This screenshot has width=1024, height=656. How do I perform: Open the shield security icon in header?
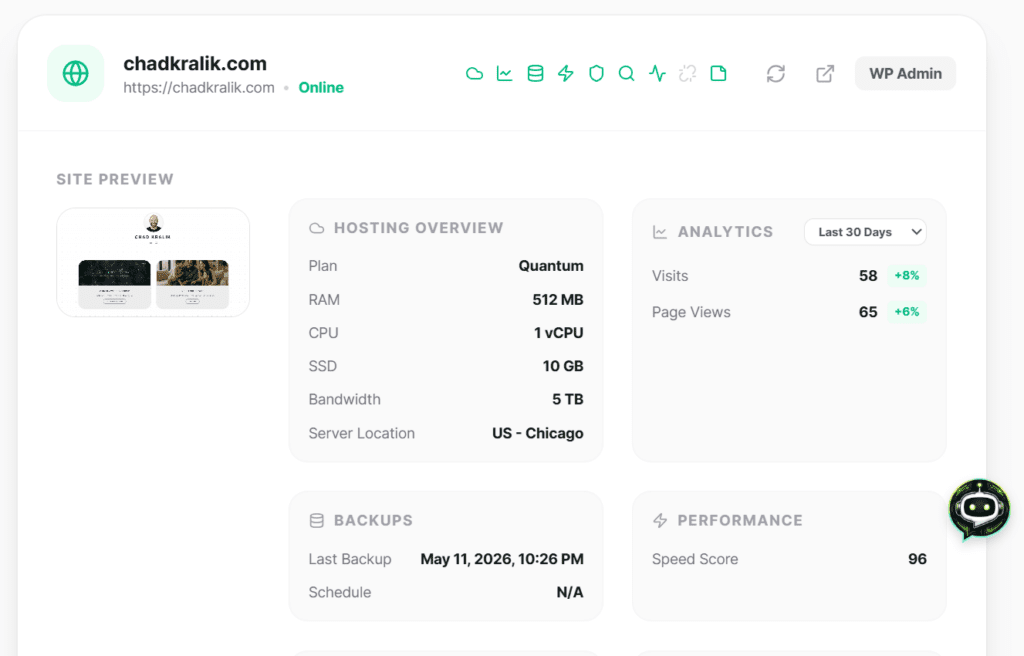tap(596, 74)
